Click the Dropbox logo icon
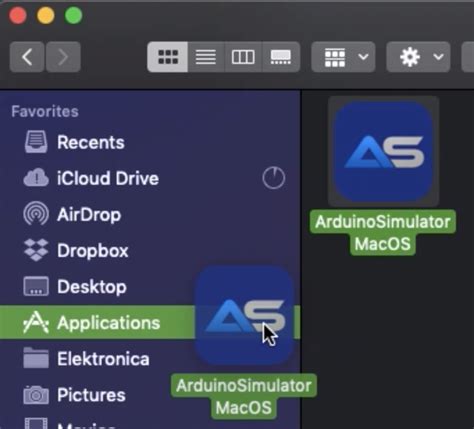The width and height of the screenshot is (474, 429). (36, 250)
